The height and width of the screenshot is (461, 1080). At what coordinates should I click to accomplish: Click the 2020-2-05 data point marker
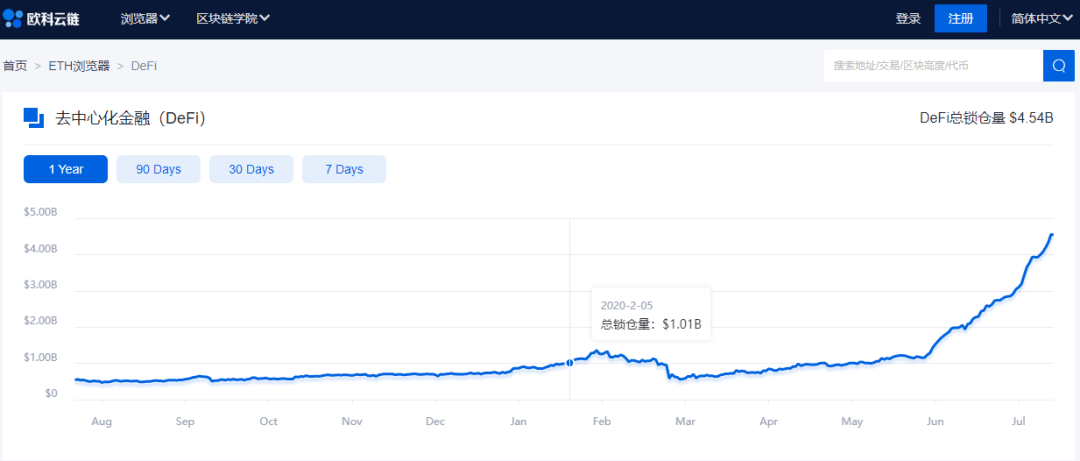[x=569, y=362]
